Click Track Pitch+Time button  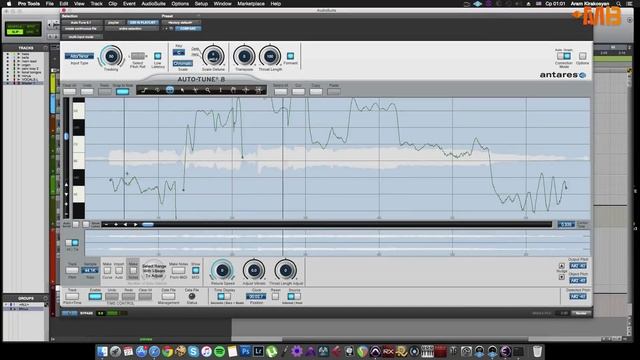tap(72, 296)
